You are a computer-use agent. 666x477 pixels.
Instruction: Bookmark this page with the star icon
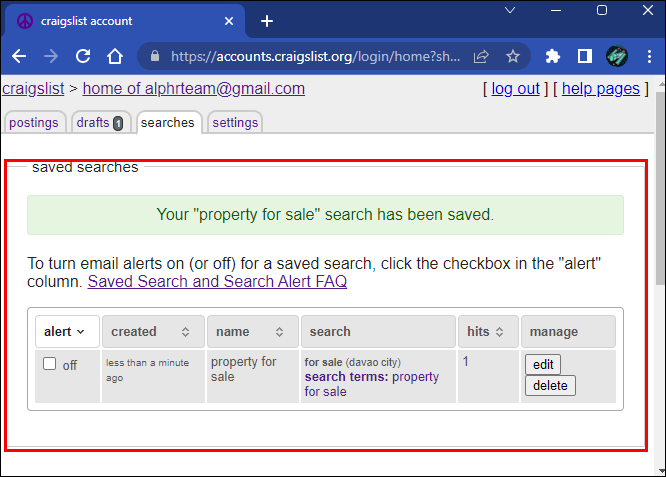point(513,56)
